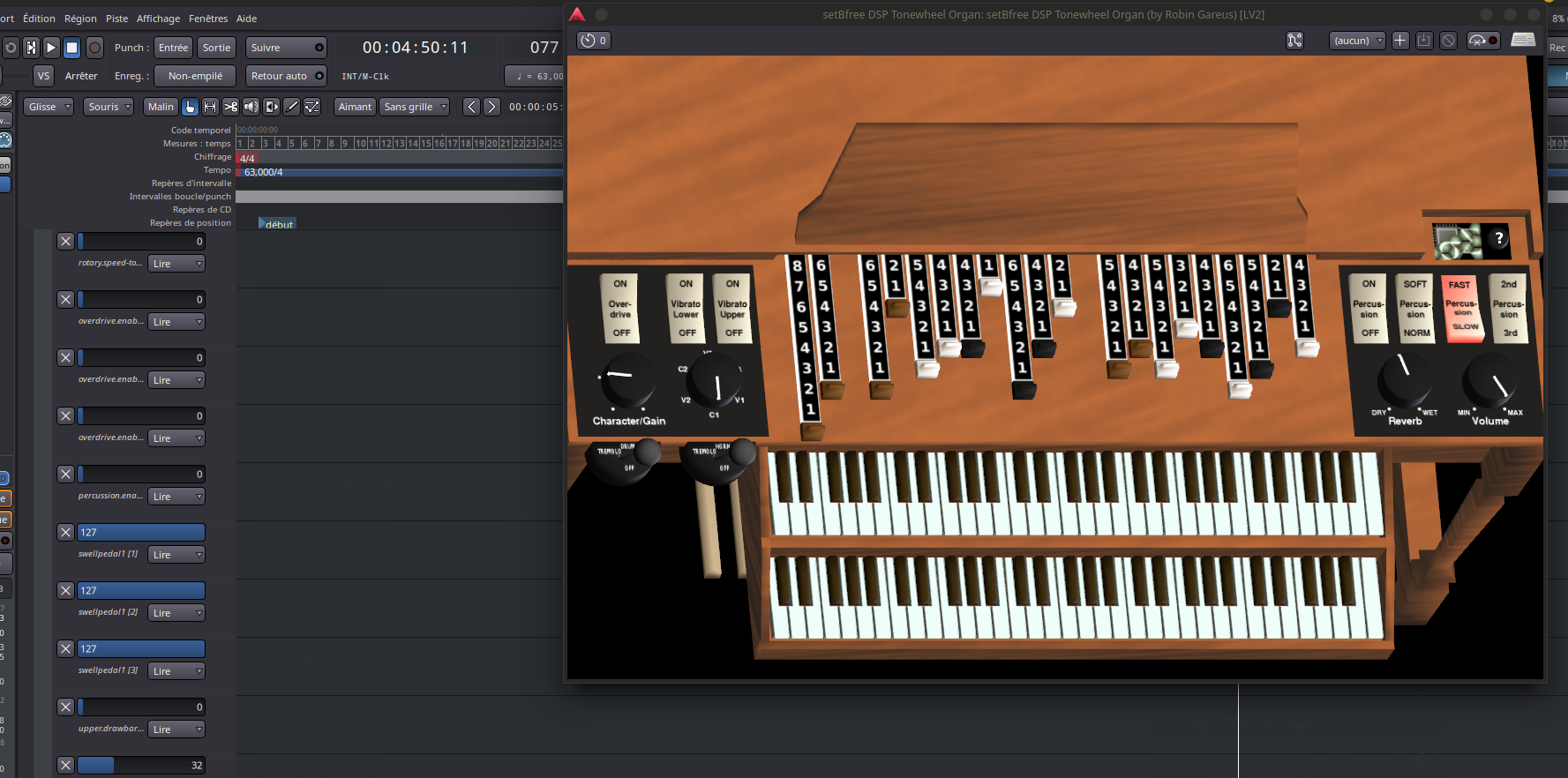Open Lire dropdown for upper.drawbar lane
This screenshot has width=1568, height=778.
click(176, 729)
